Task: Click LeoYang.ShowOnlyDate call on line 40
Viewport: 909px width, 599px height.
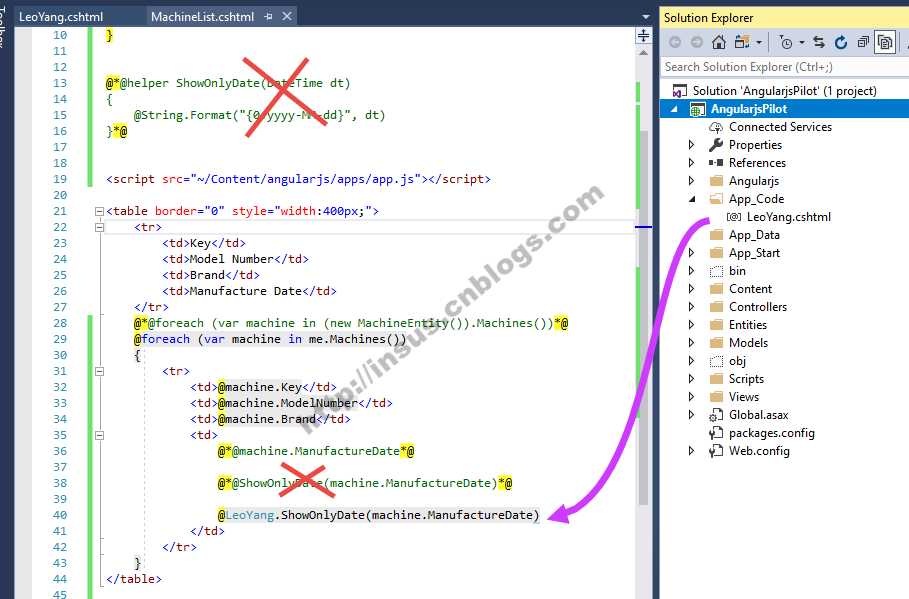Action: 379,515
